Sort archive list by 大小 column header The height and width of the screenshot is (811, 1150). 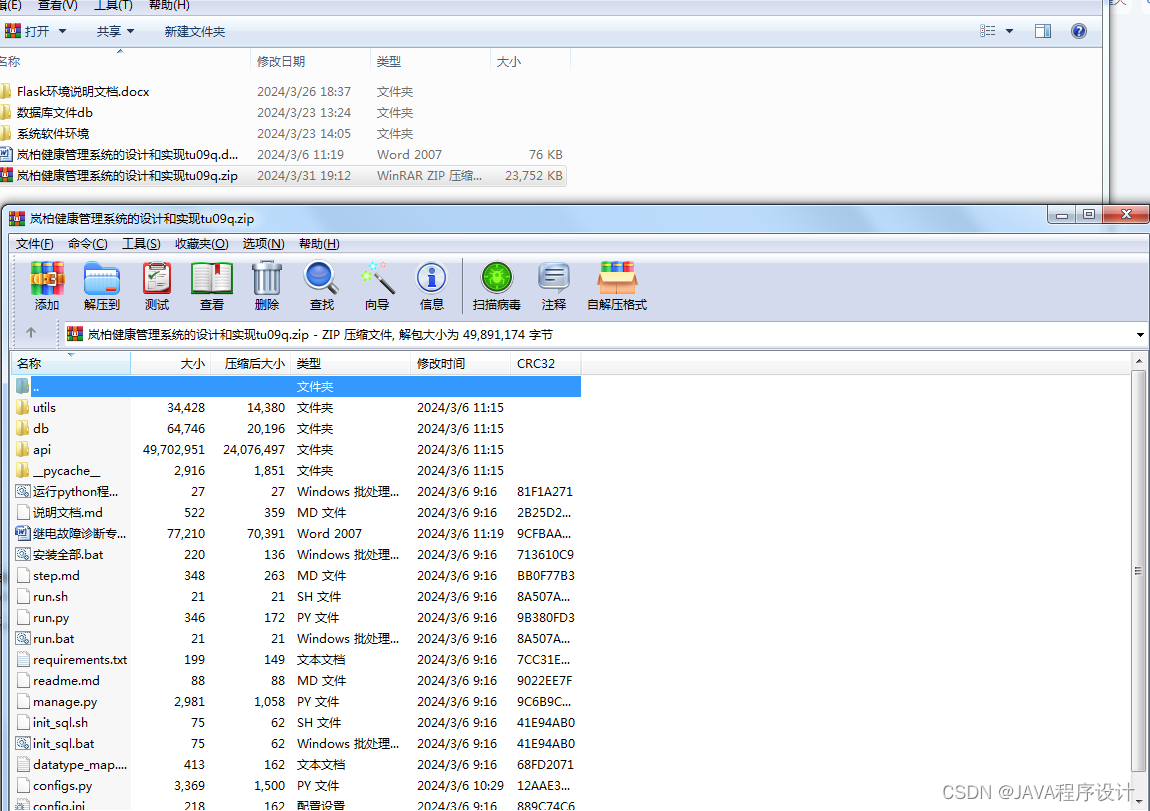click(171, 363)
